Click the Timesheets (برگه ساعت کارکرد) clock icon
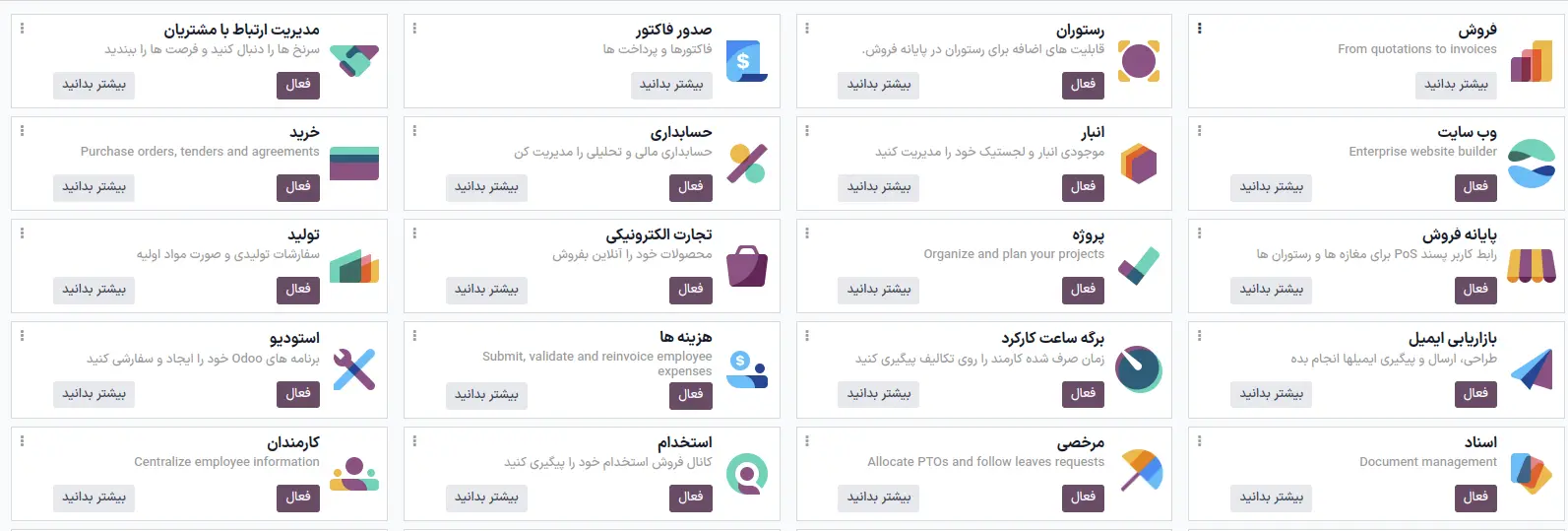 [x=1139, y=369]
